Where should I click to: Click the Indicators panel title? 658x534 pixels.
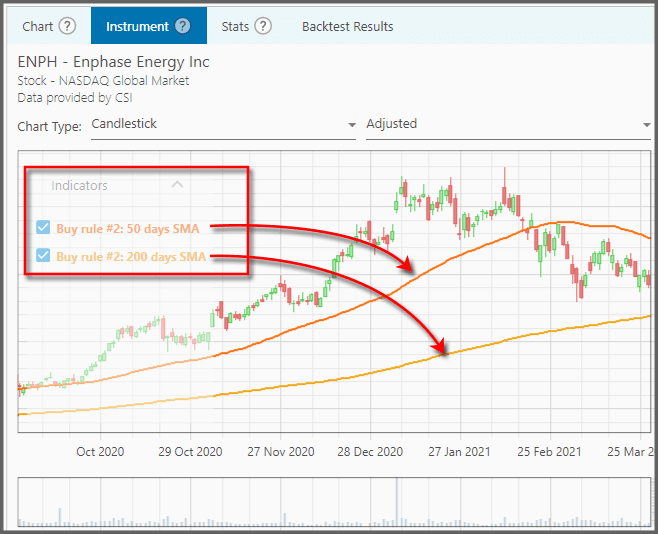[79, 185]
